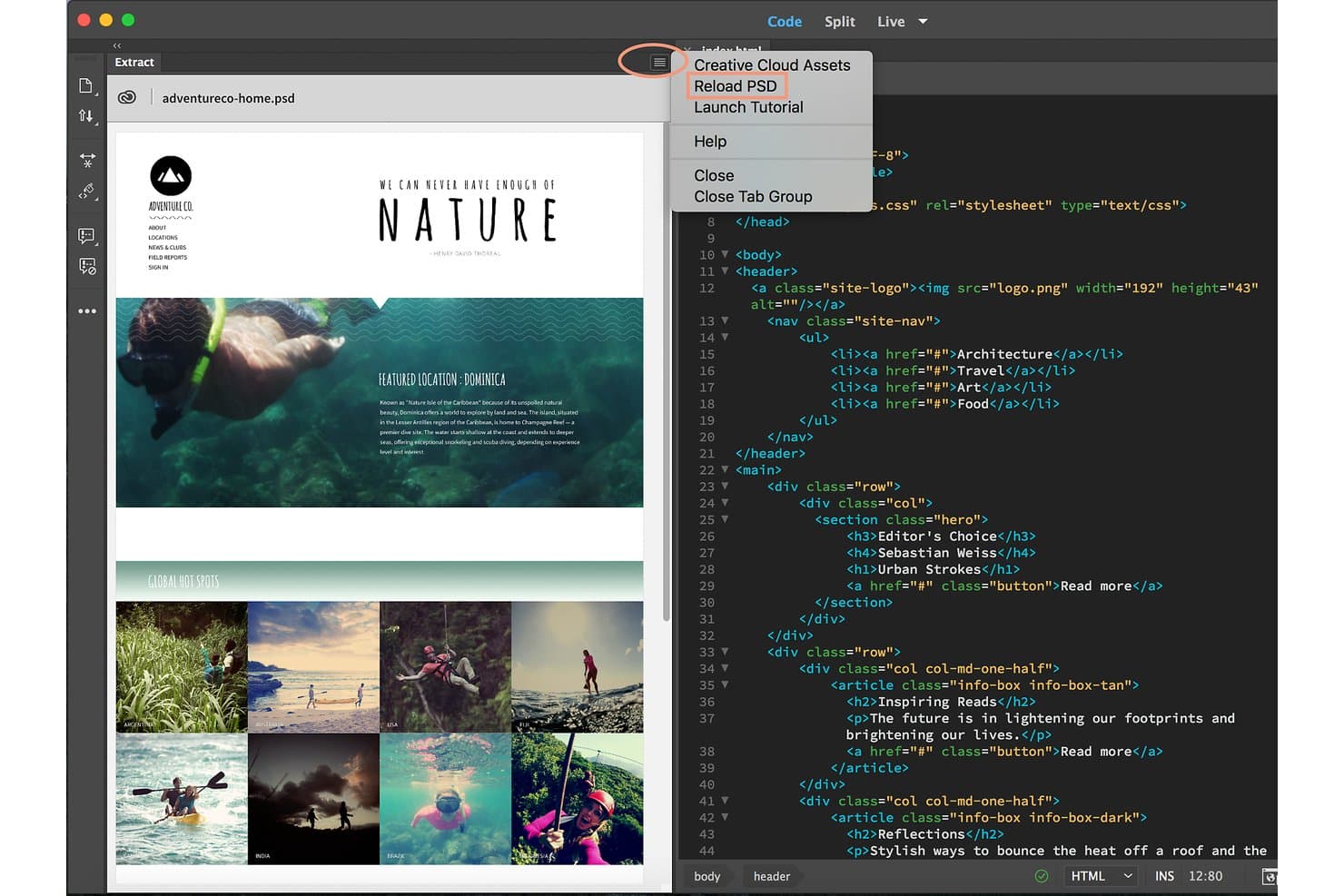Select the Adventure Co. mountain logo in PSD
Screen dimensions: 1344x896
click(x=171, y=176)
